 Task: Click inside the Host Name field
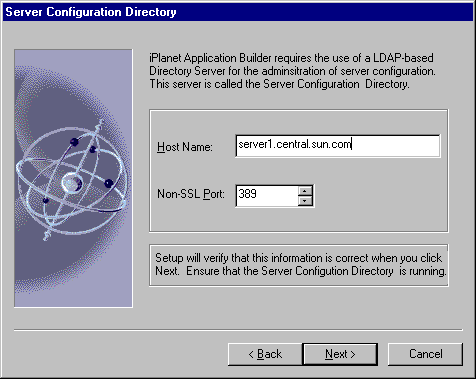pyautogui.click(x=338, y=146)
